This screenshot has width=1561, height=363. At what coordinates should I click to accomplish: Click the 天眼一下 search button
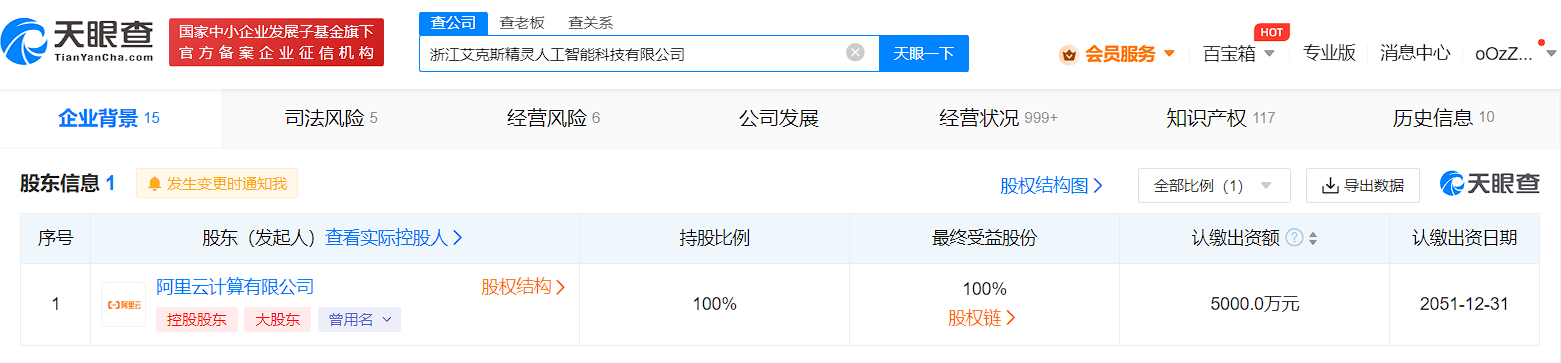pyautogui.click(x=924, y=54)
